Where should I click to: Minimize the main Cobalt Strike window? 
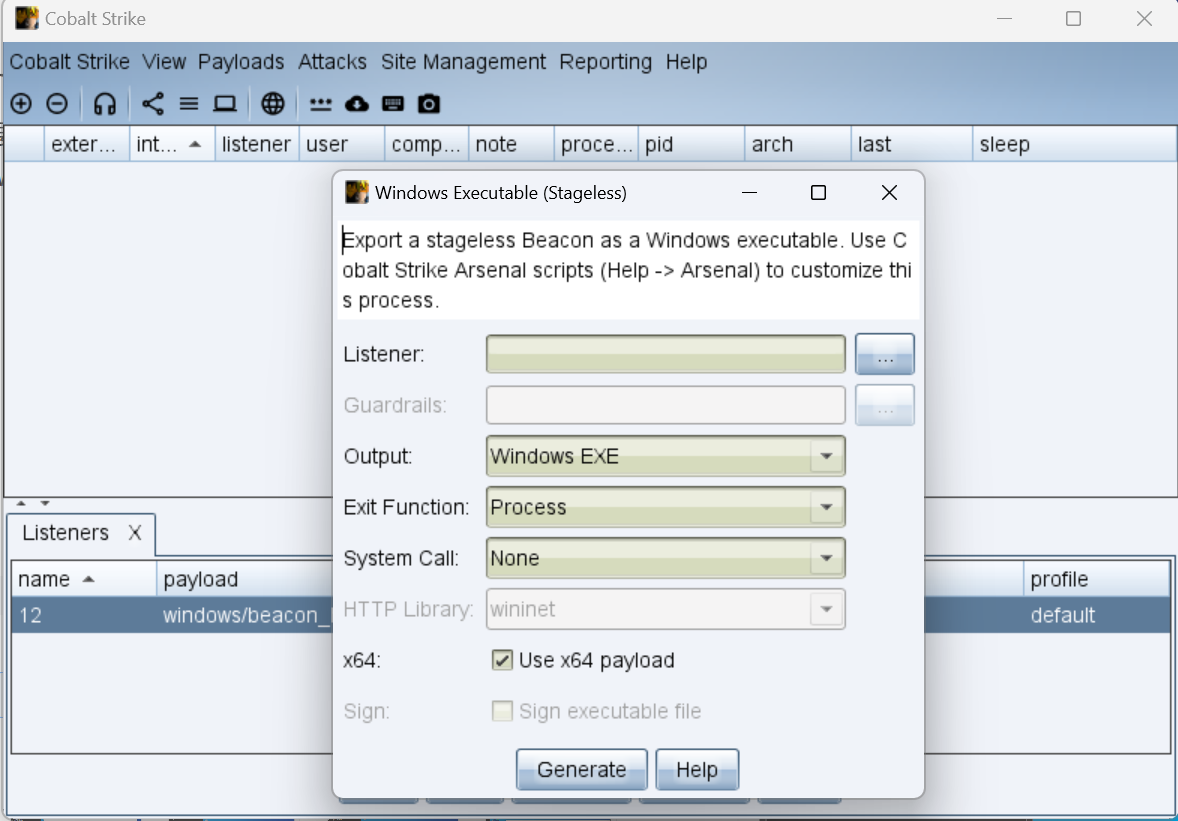pos(1004,19)
